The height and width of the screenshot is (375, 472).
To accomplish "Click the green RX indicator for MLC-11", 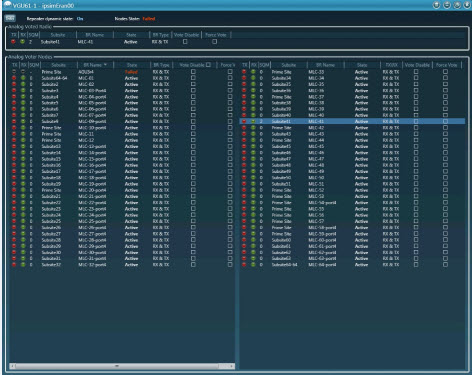I will (23, 134).
